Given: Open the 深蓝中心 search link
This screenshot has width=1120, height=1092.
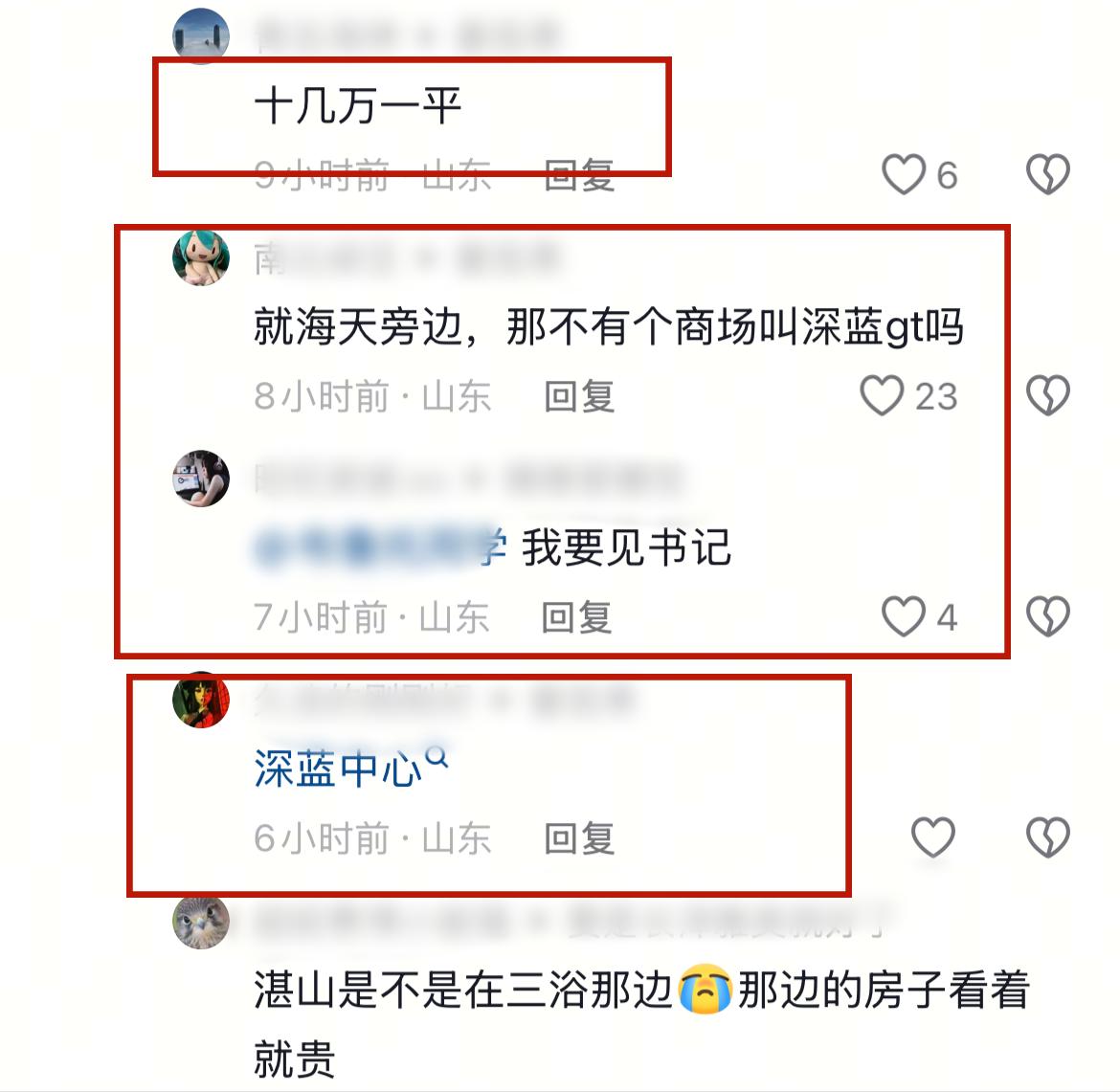Looking at the screenshot, I should point(351,768).
